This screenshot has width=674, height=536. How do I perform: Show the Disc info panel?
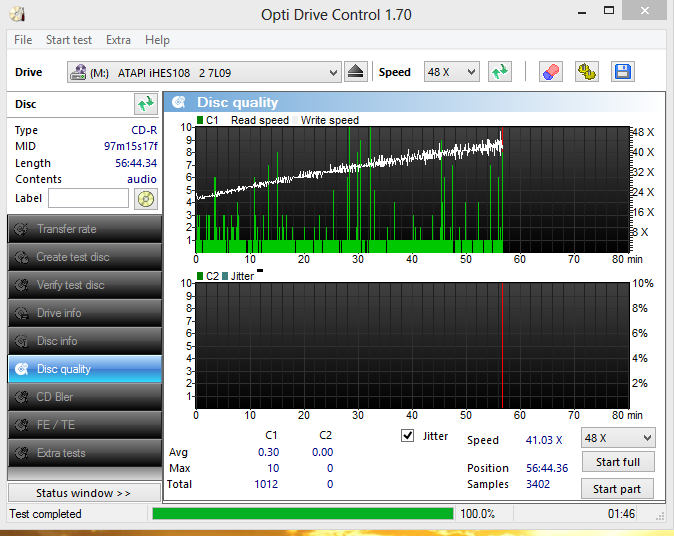pyautogui.click(x=85, y=341)
